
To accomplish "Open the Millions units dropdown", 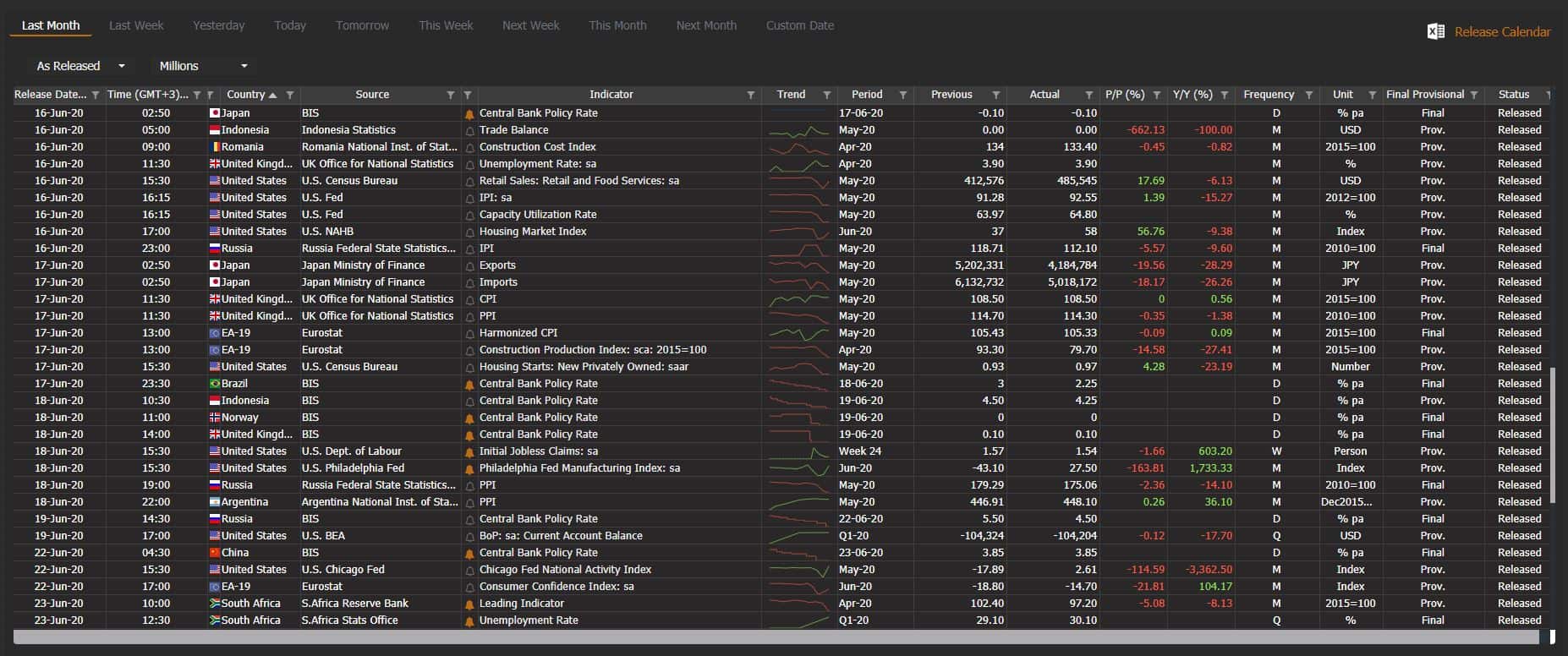I will 203,66.
